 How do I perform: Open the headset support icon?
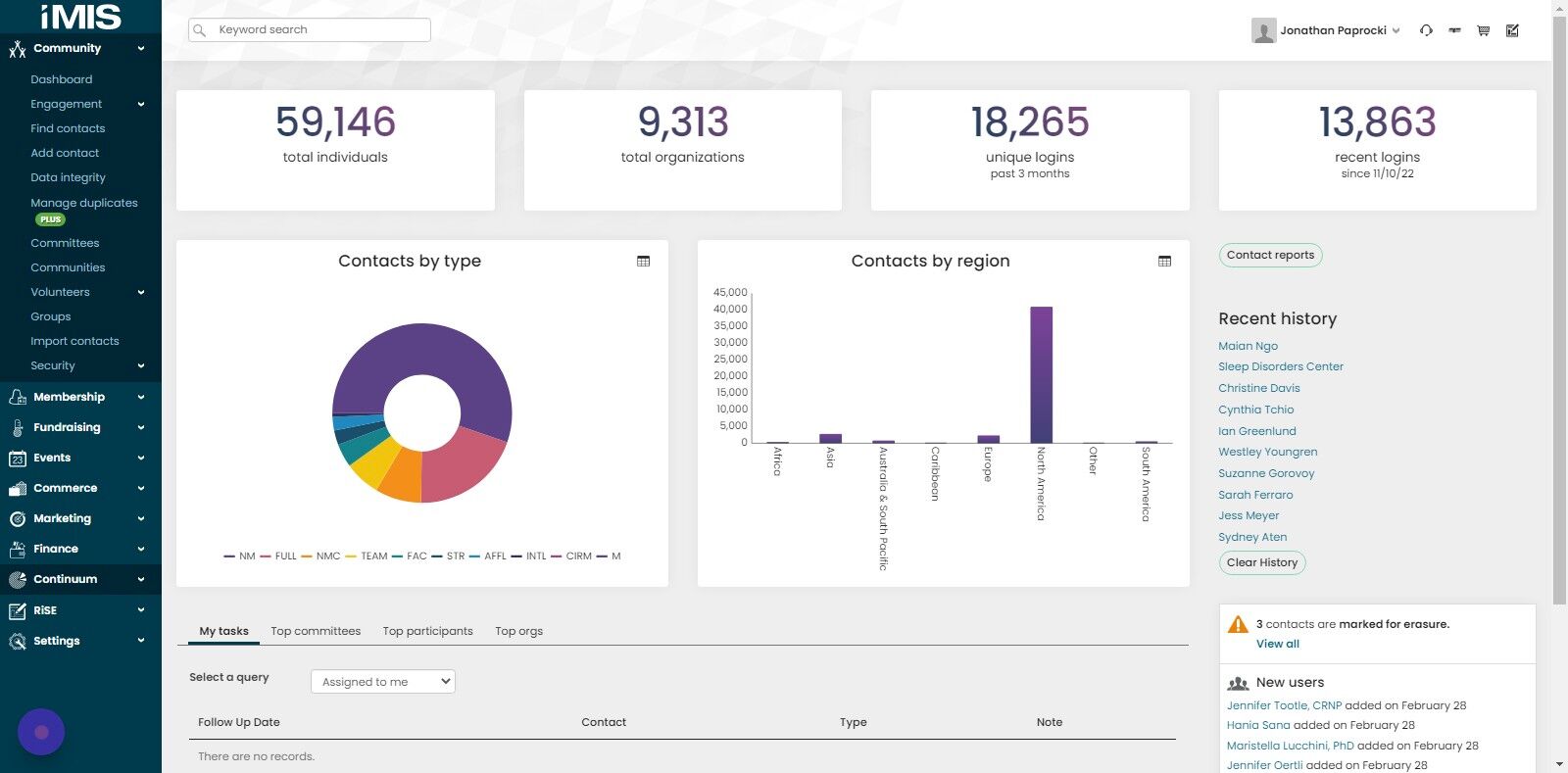1426,30
